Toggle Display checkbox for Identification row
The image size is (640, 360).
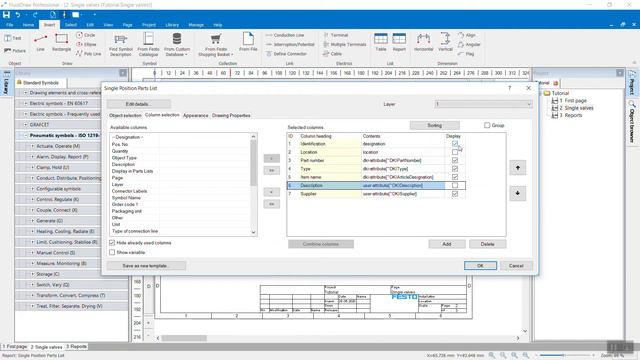455,144
